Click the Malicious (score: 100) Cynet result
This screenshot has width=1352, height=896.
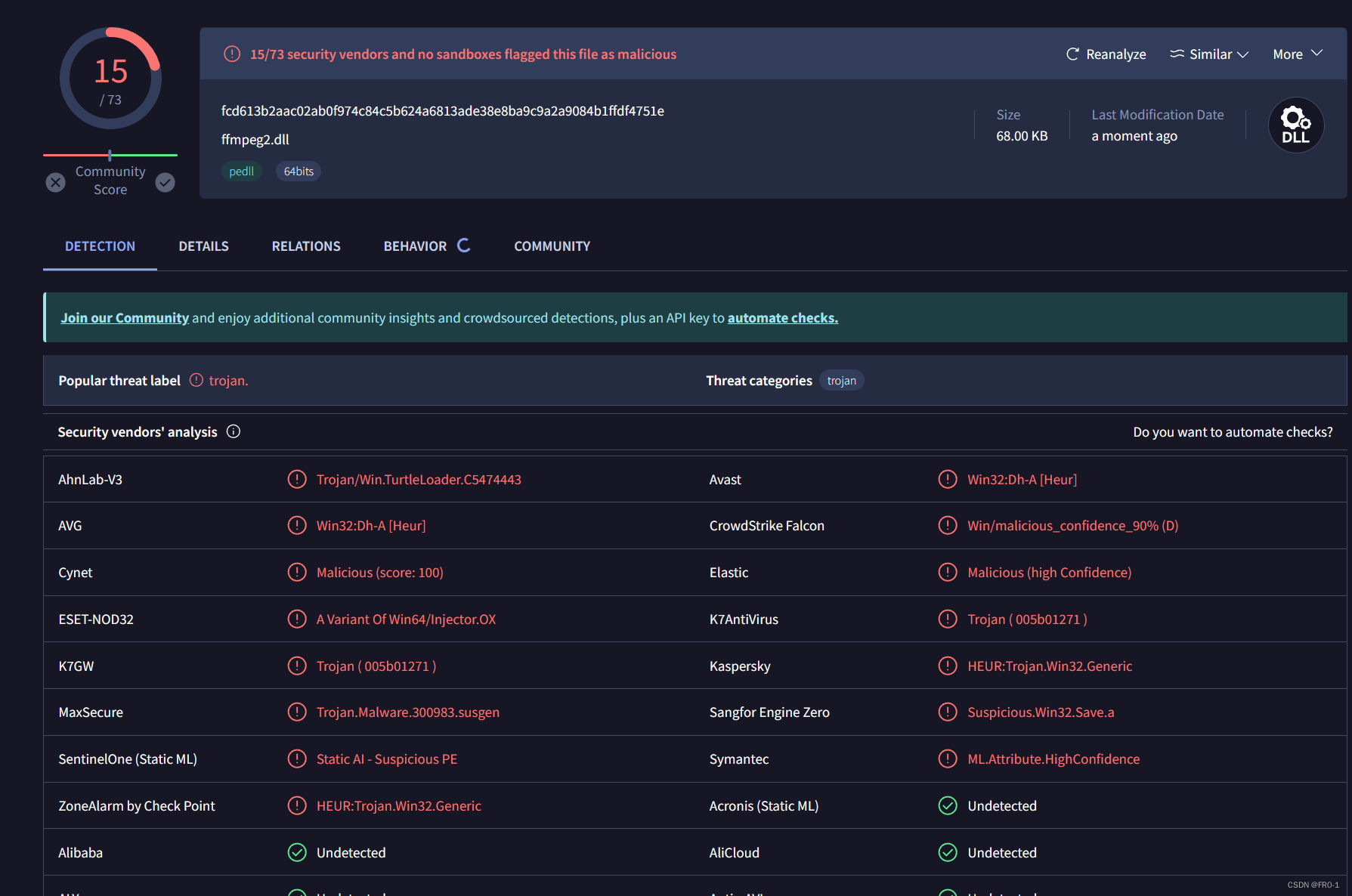380,573
